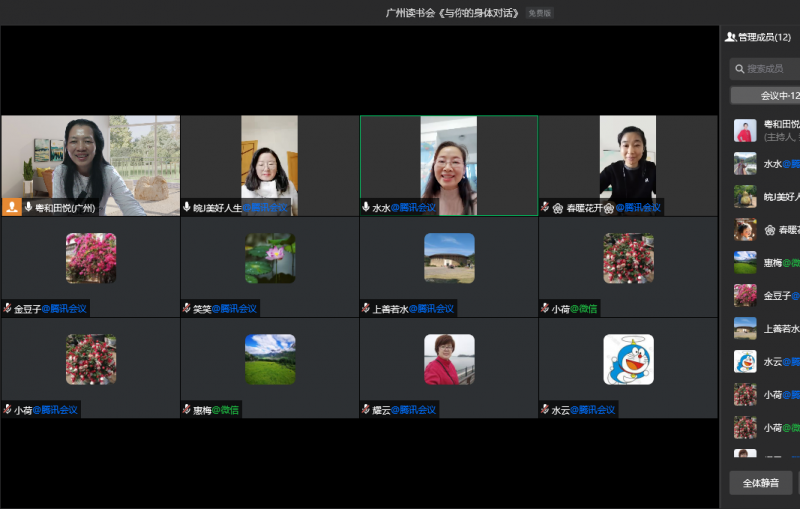Click muted mic icon on 水云 tile

(545, 410)
